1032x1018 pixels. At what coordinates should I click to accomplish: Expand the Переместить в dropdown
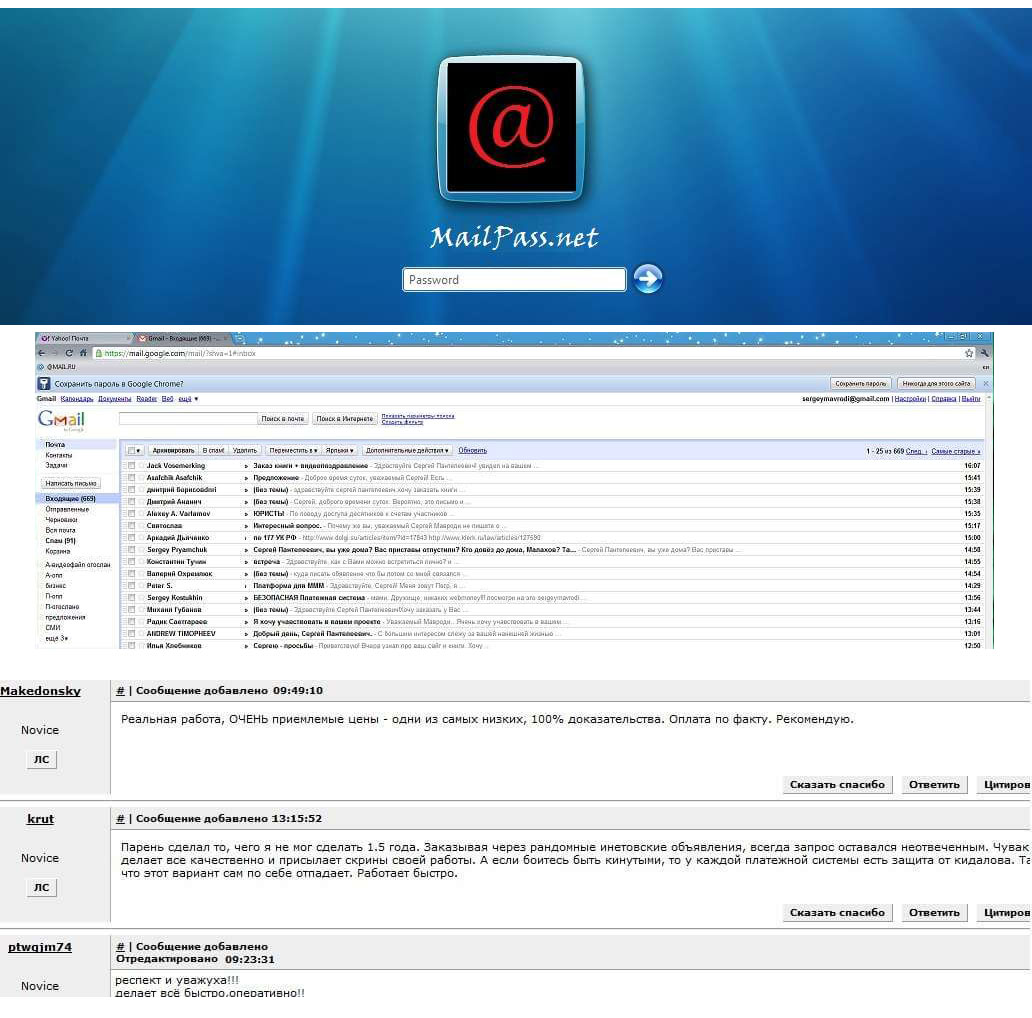294,451
